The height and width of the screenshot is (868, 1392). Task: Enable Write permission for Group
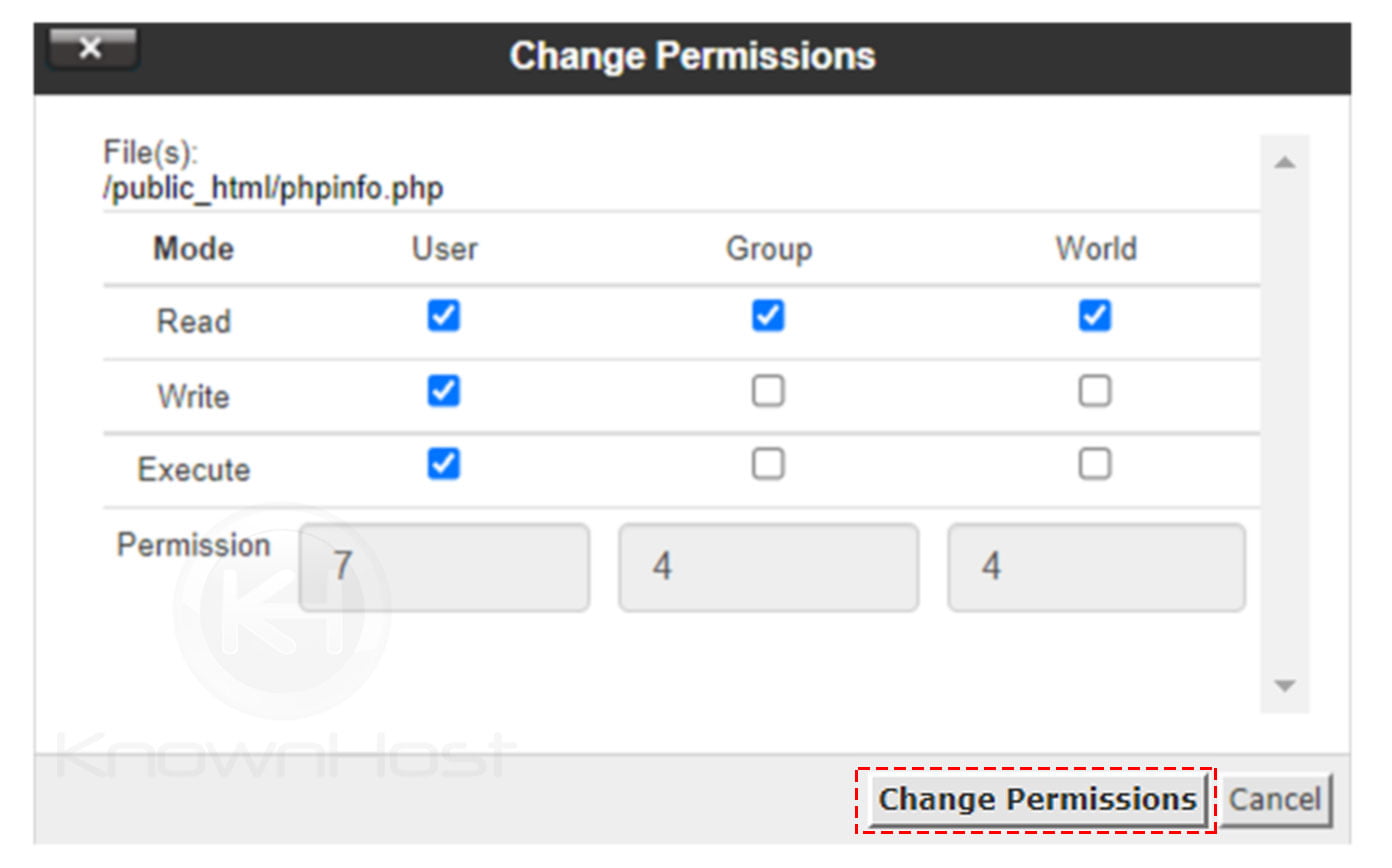(768, 390)
